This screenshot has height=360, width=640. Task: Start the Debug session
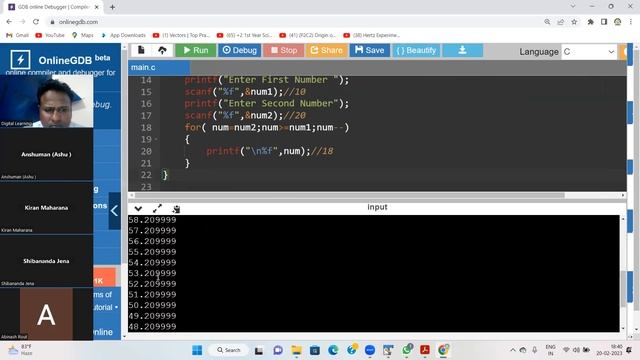pos(240,50)
